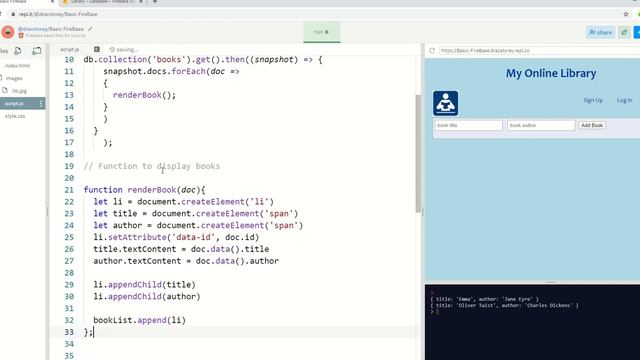Click the 'Emma' console output line
Screen dimensions: 640x360
(484, 299)
